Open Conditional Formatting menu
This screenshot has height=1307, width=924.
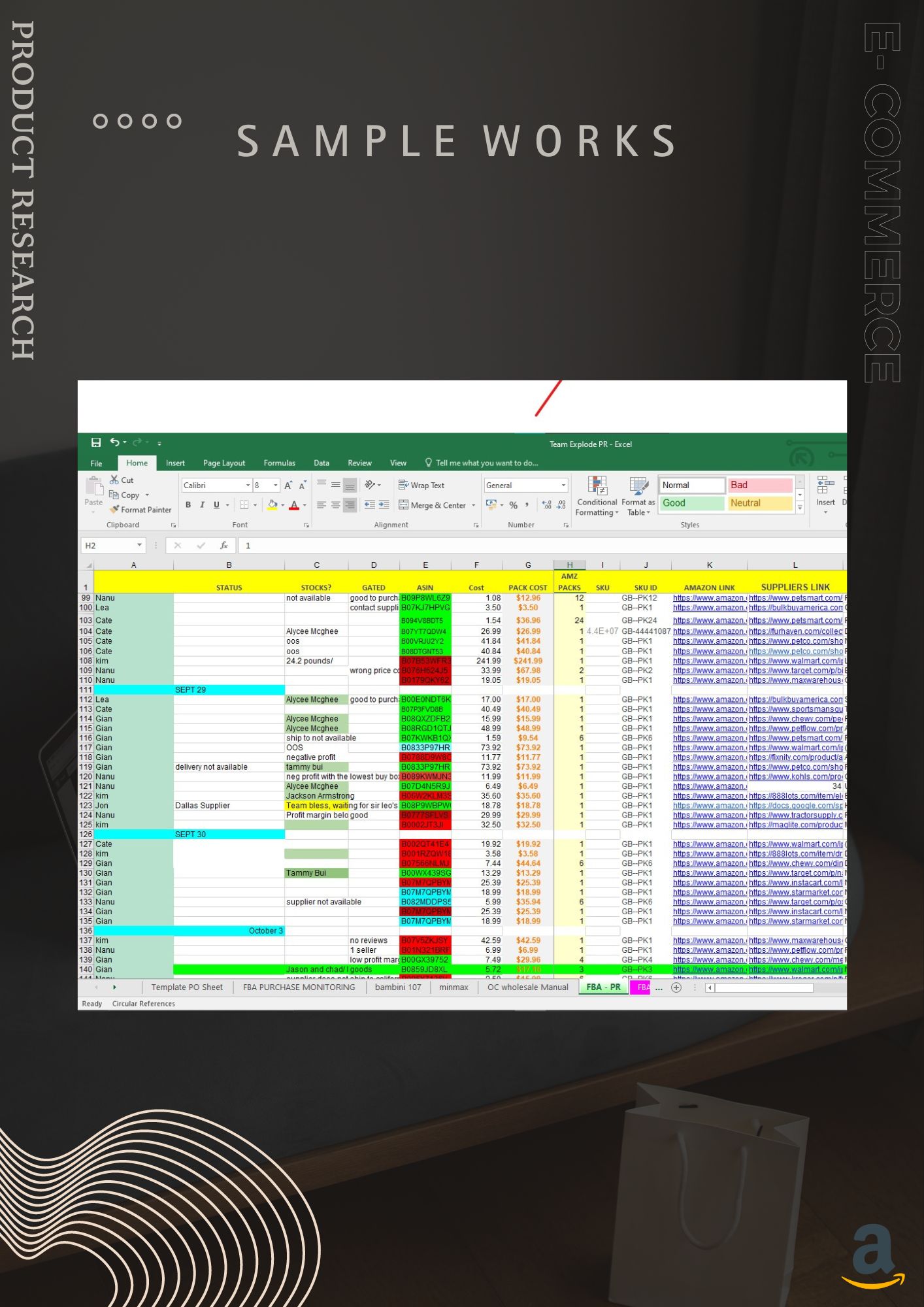click(597, 496)
